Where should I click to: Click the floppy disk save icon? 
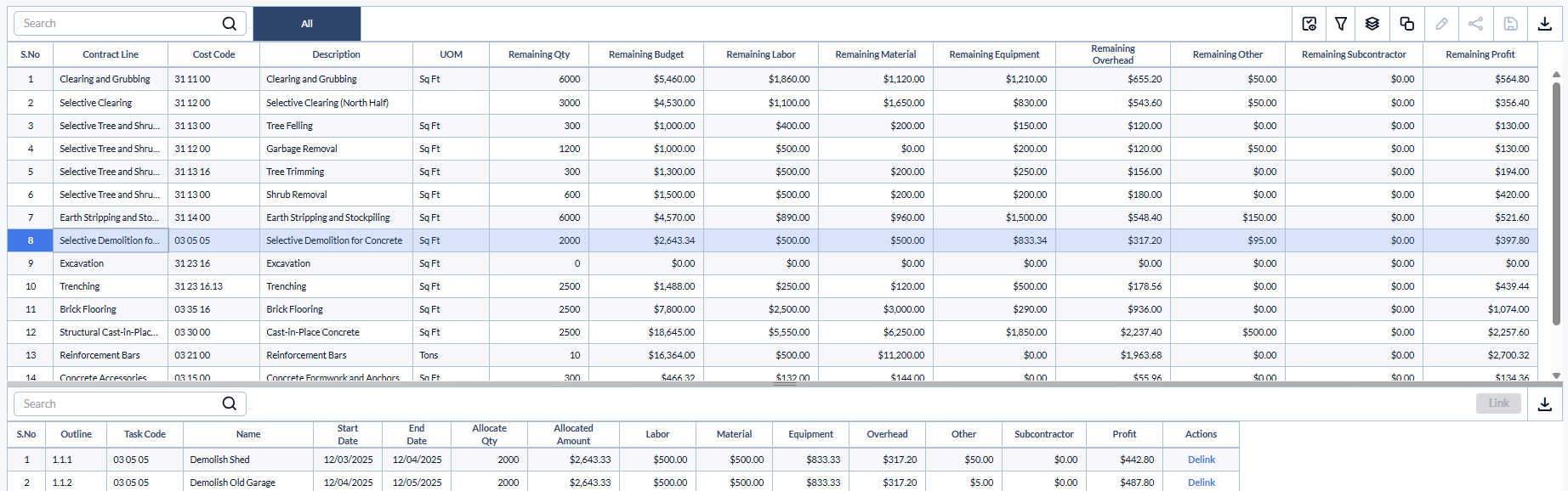[x=1511, y=24]
